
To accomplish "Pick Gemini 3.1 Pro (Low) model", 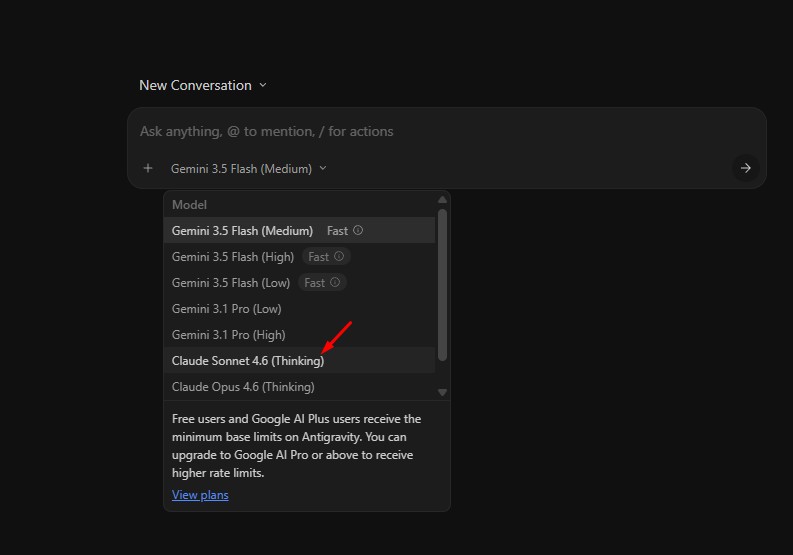I will [x=299, y=309].
